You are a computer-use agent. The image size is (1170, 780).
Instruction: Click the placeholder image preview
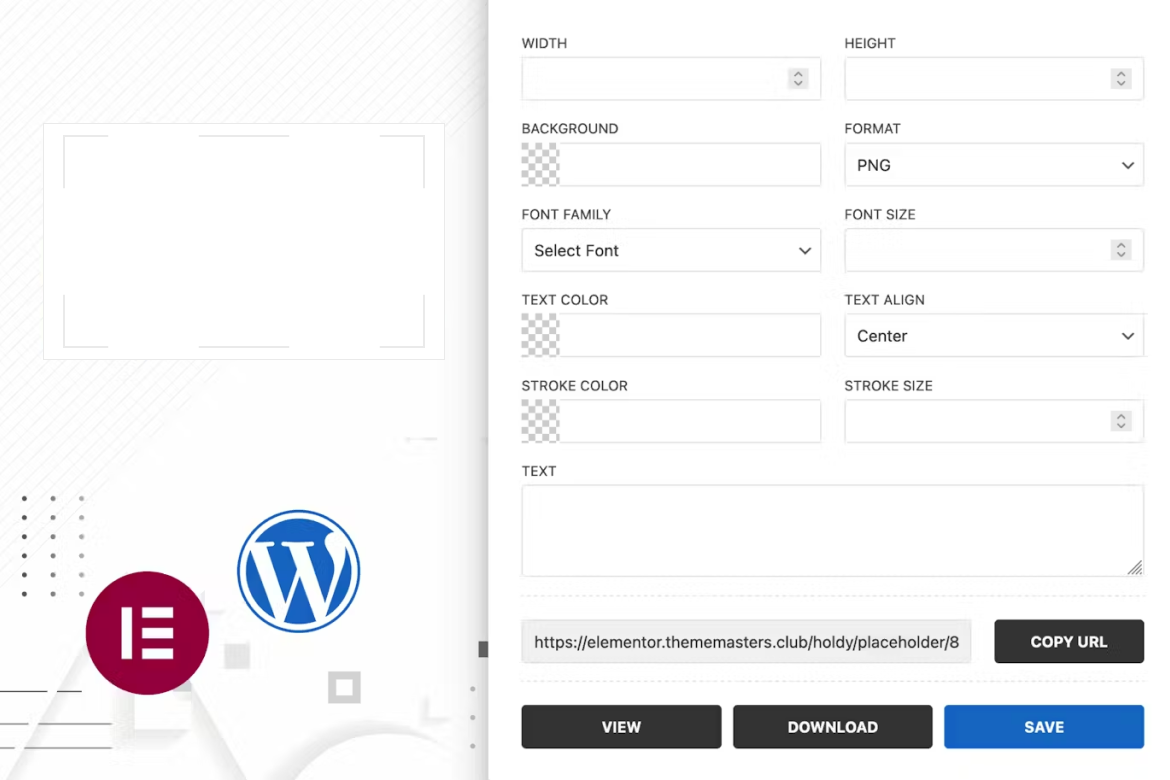click(x=244, y=241)
